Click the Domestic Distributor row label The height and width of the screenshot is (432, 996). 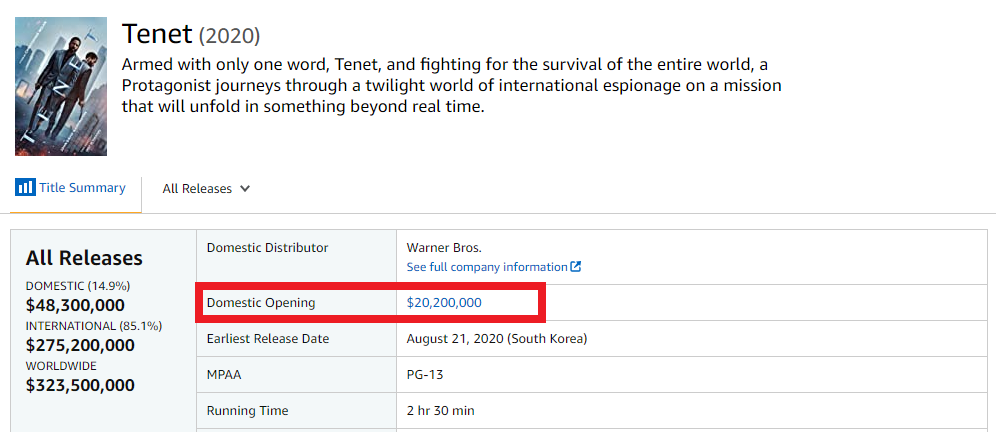pos(267,247)
